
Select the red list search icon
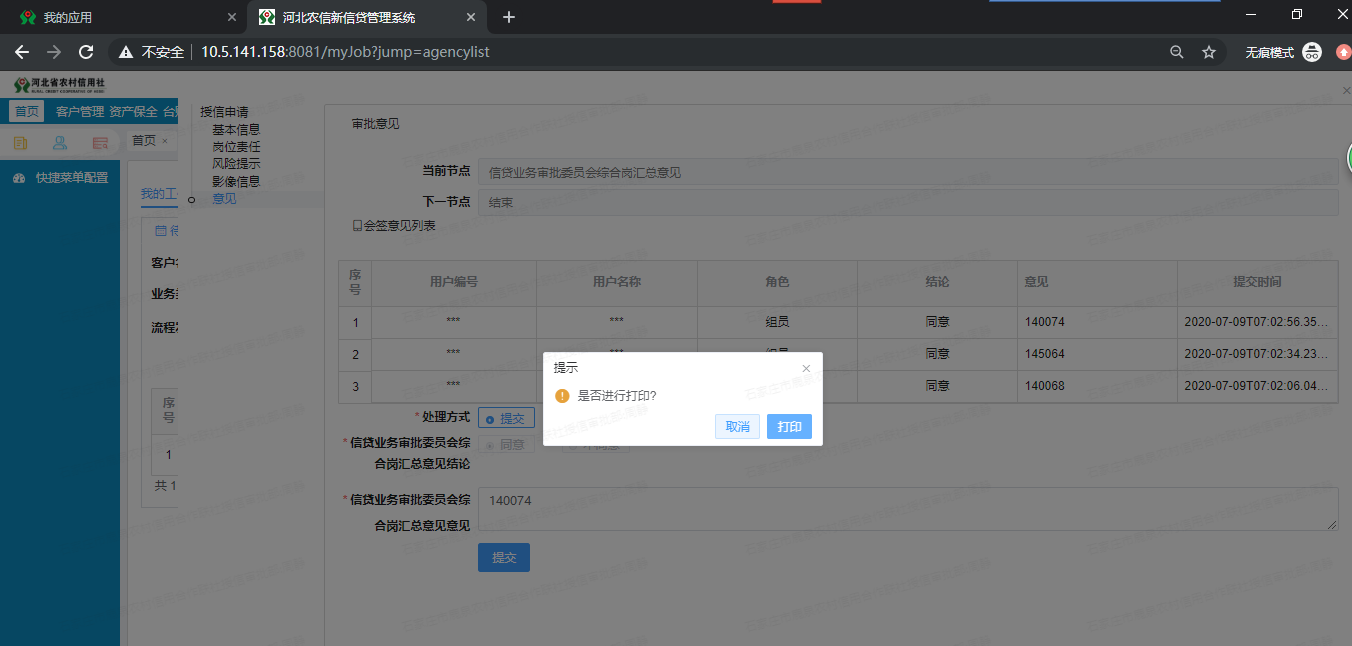(x=99, y=143)
